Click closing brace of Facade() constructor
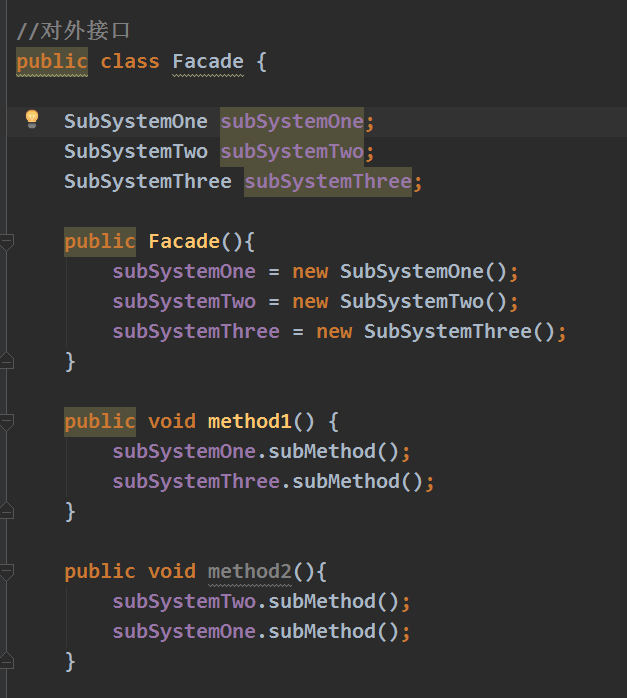This screenshot has width=627, height=698. [x=70, y=361]
